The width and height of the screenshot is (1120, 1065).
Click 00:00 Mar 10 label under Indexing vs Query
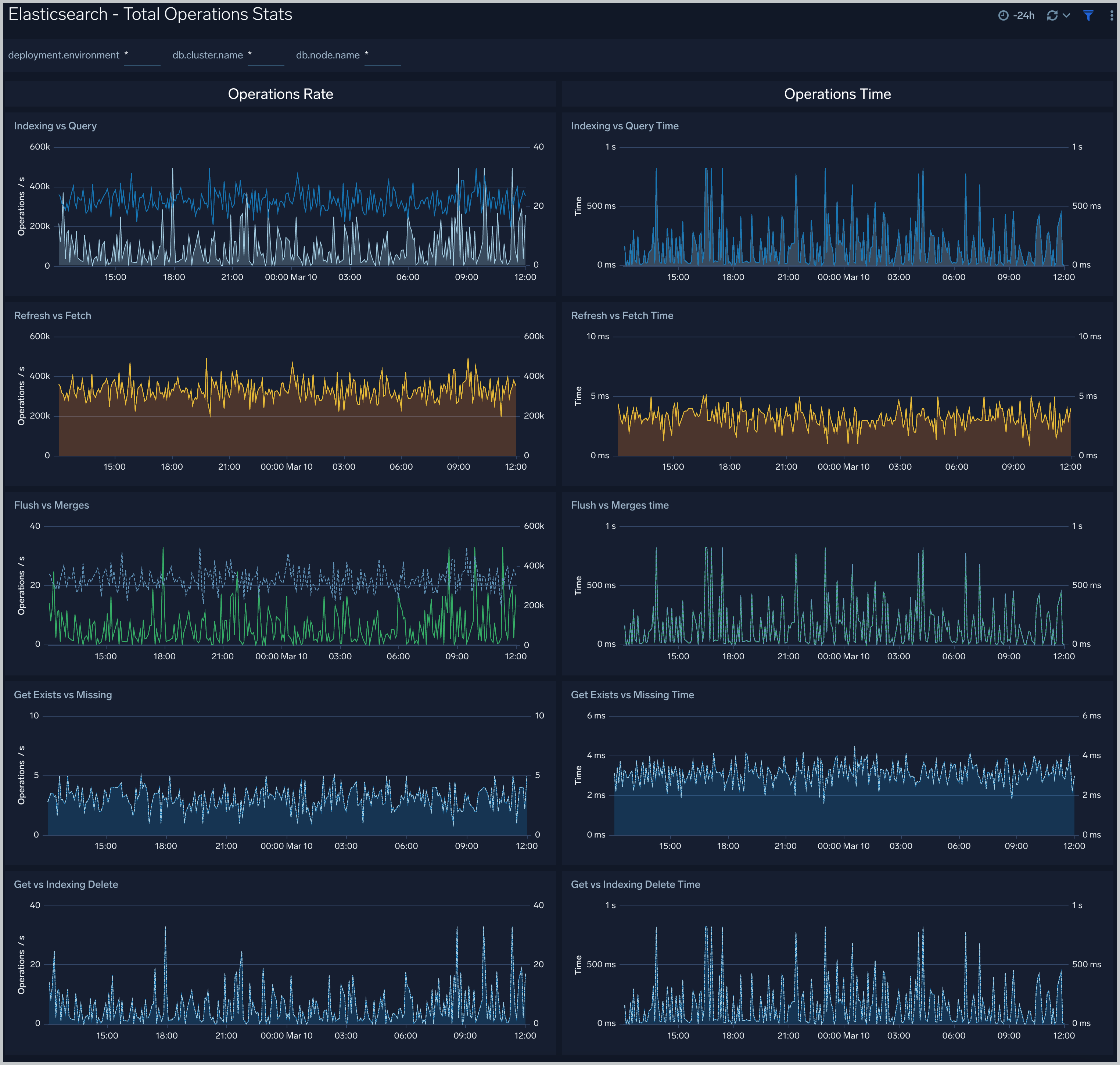click(291, 277)
